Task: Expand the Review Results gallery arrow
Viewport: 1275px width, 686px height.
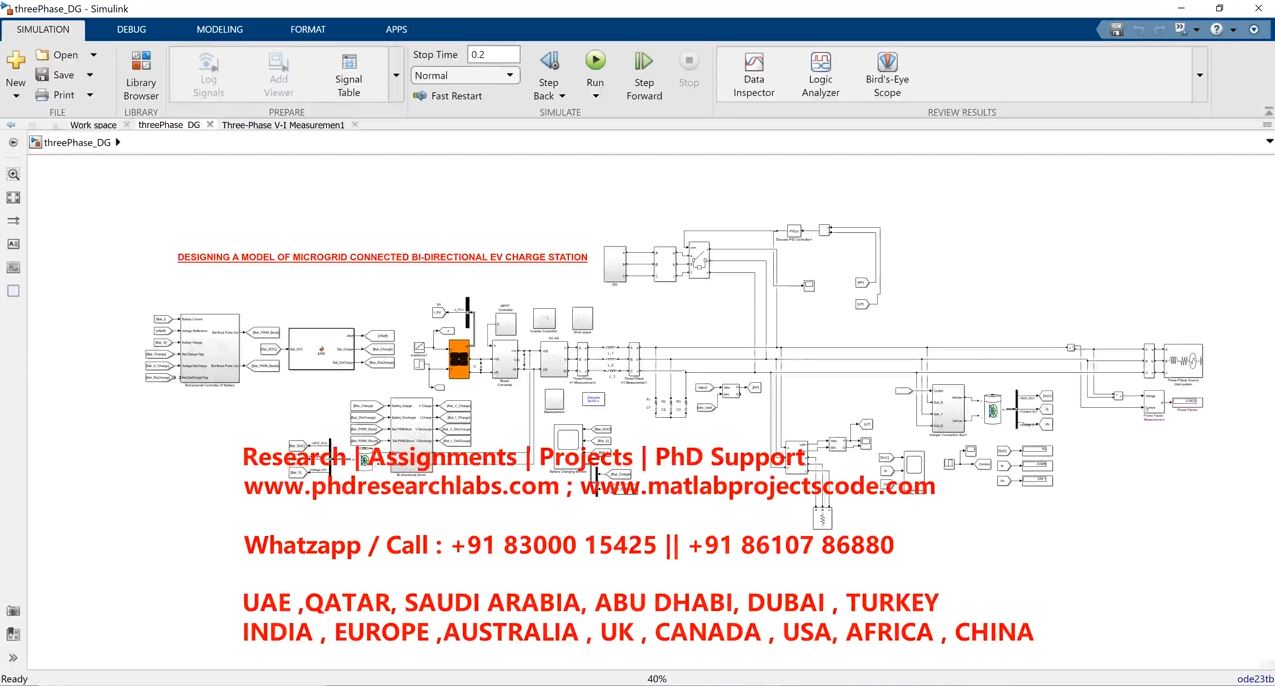Action: (1200, 76)
